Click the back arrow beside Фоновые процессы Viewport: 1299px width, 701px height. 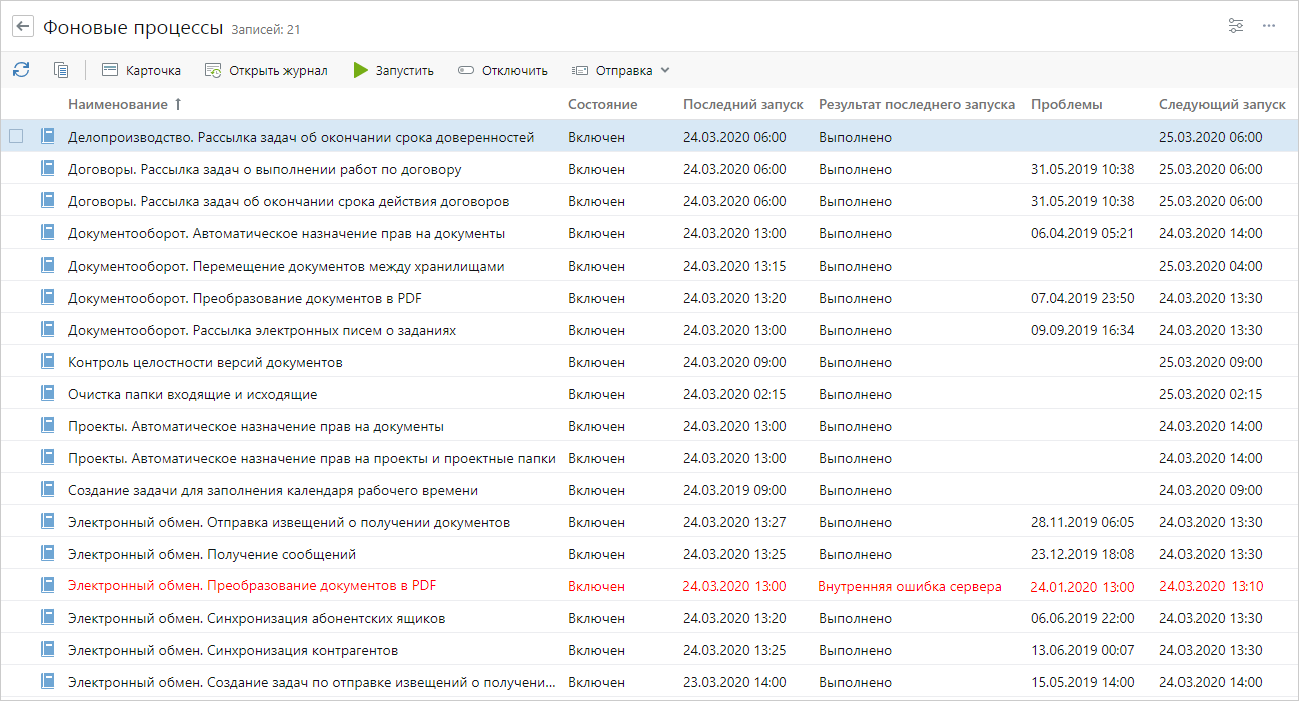coord(22,27)
